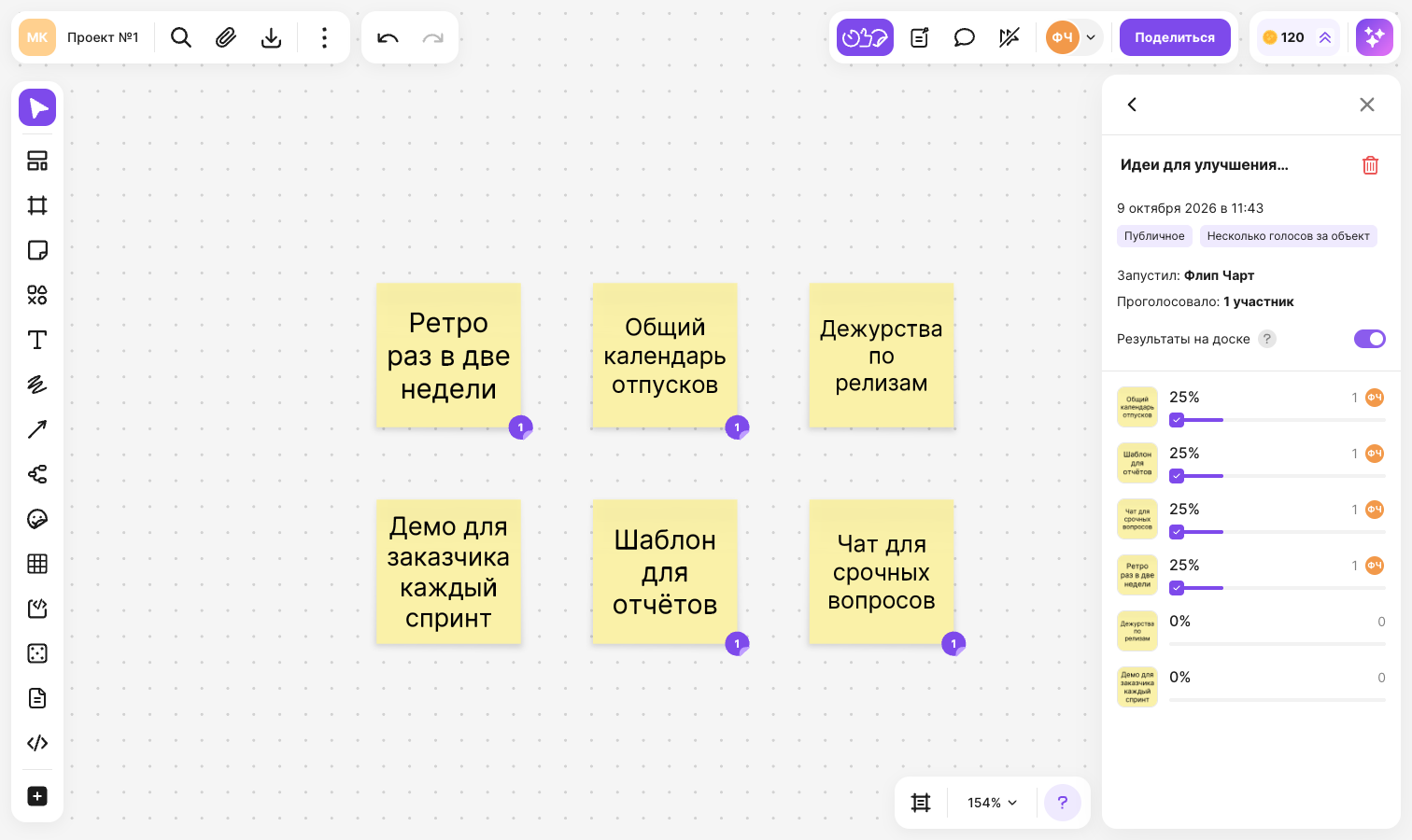The height and width of the screenshot is (840, 1412).
Task: Open the search in the top toolbar
Action: click(181, 37)
